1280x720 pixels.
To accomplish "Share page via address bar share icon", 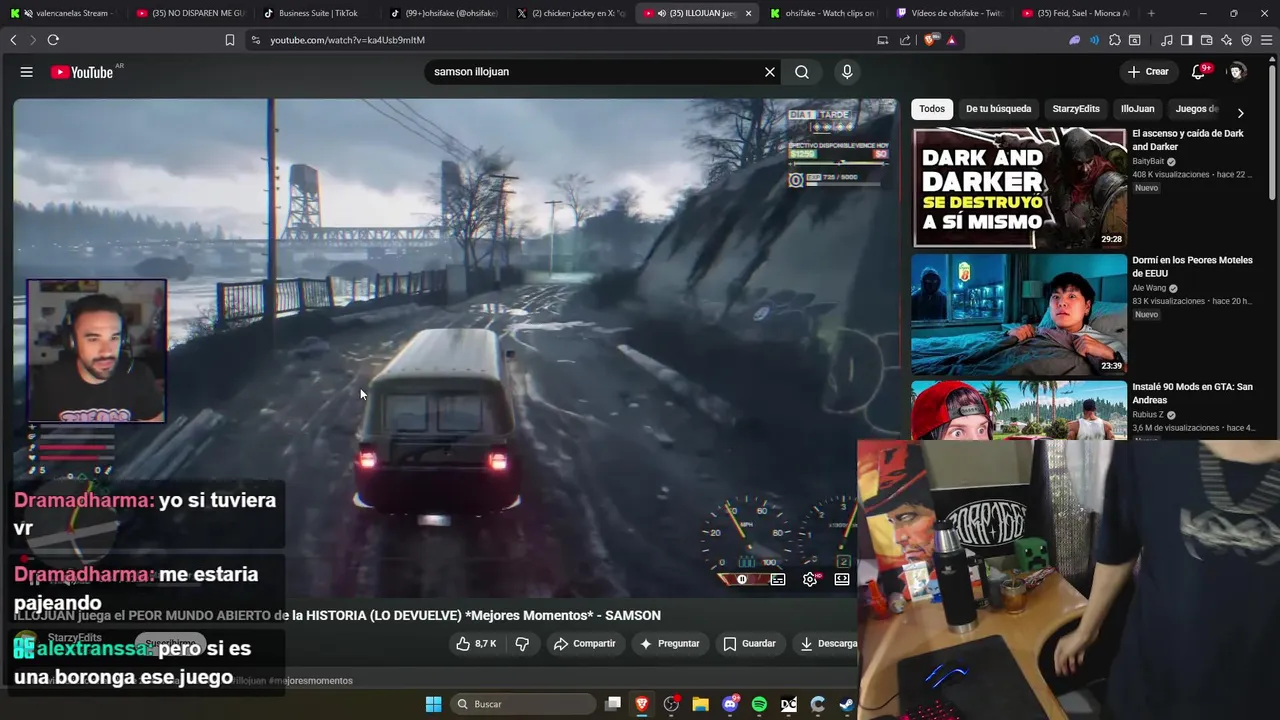I will point(905,40).
